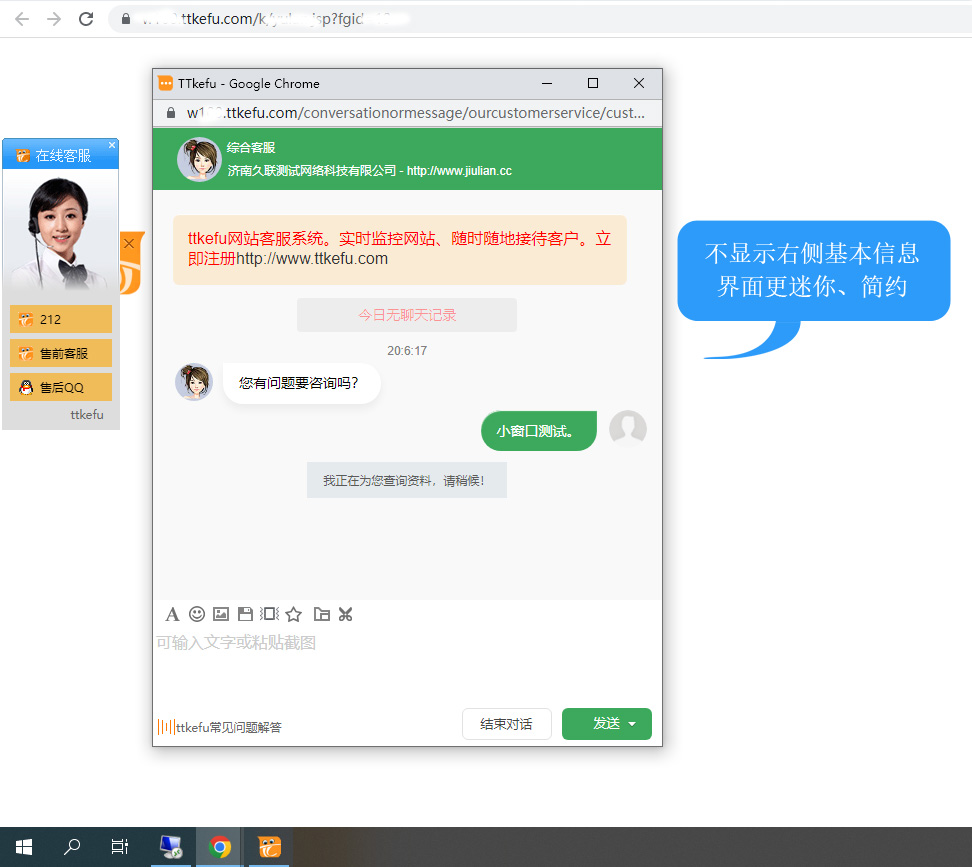972x867 pixels.
Task: Click the shake window icon
Action: pos(270,614)
